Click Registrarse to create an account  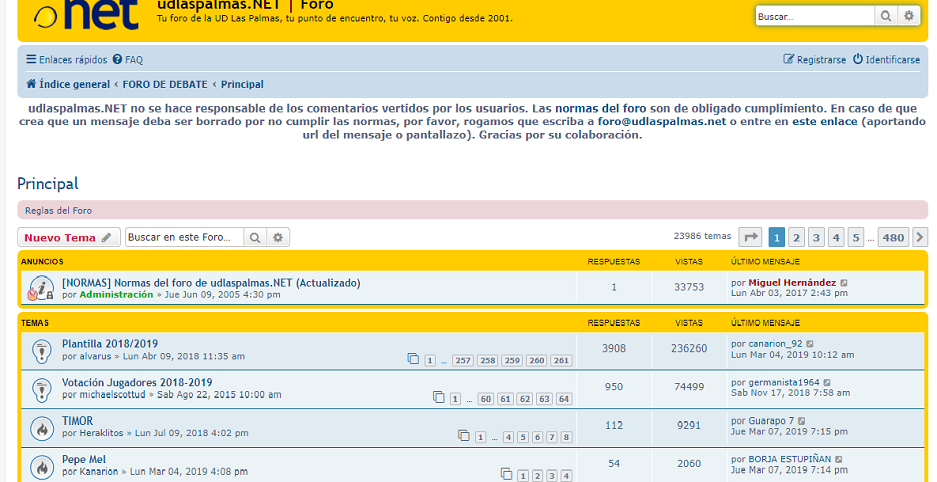[814, 60]
